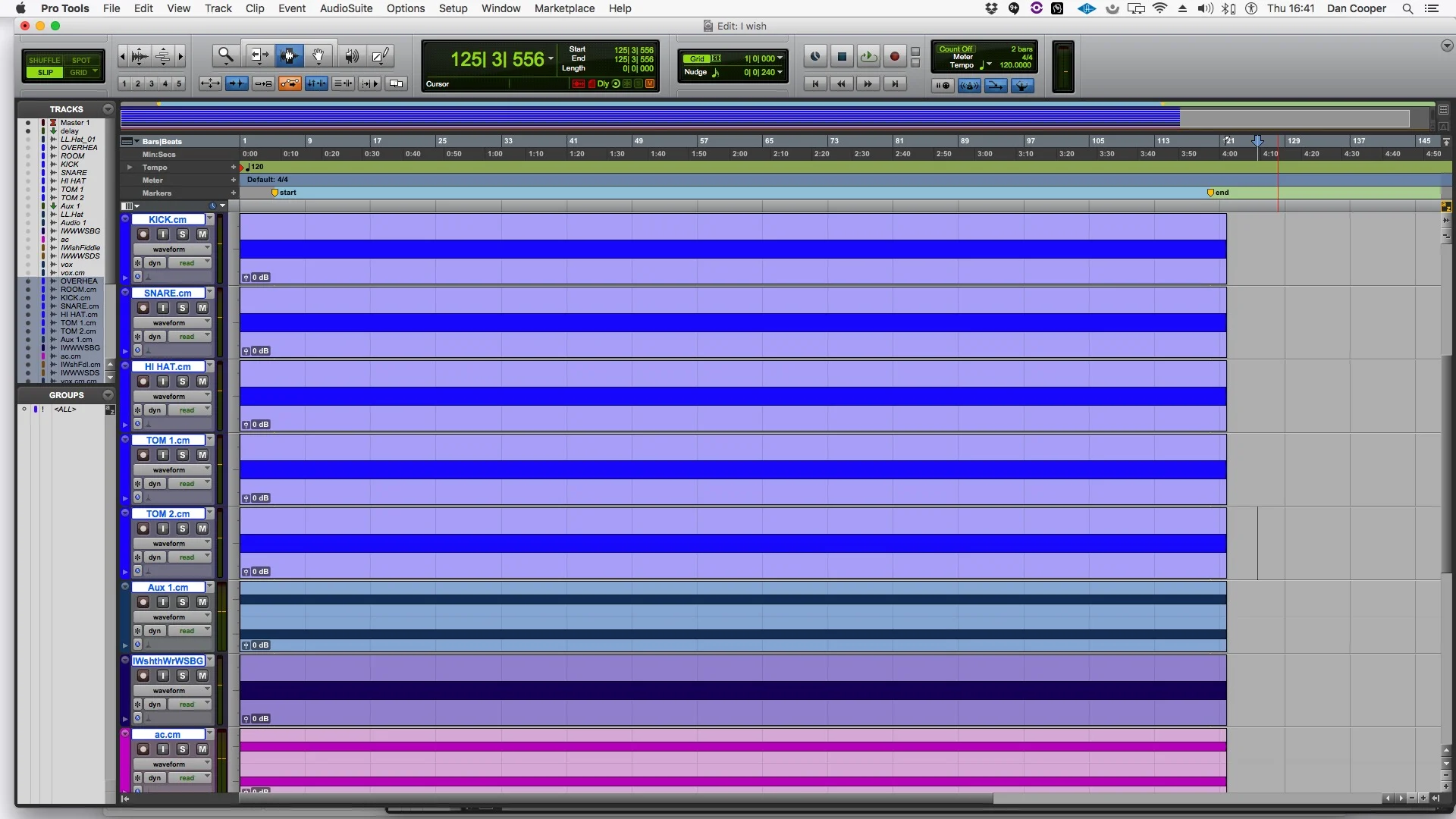Open Aux 1.cm automation mode read dropdown
The height and width of the screenshot is (819, 1456).
(189, 631)
